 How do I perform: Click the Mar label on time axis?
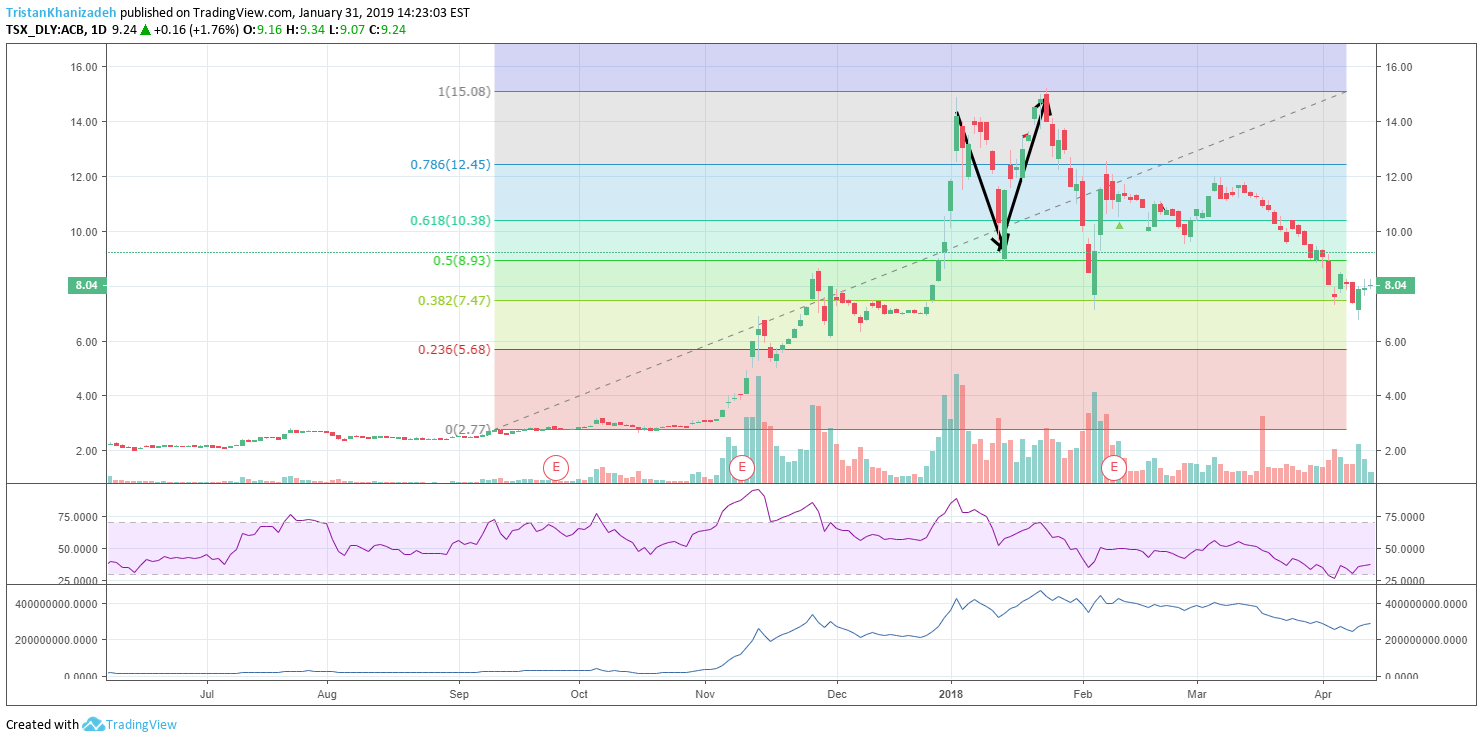click(x=1197, y=692)
